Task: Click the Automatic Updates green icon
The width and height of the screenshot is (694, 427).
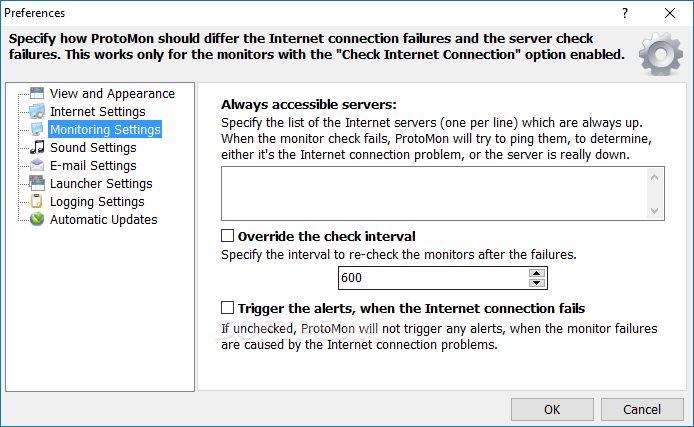Action: (37, 219)
